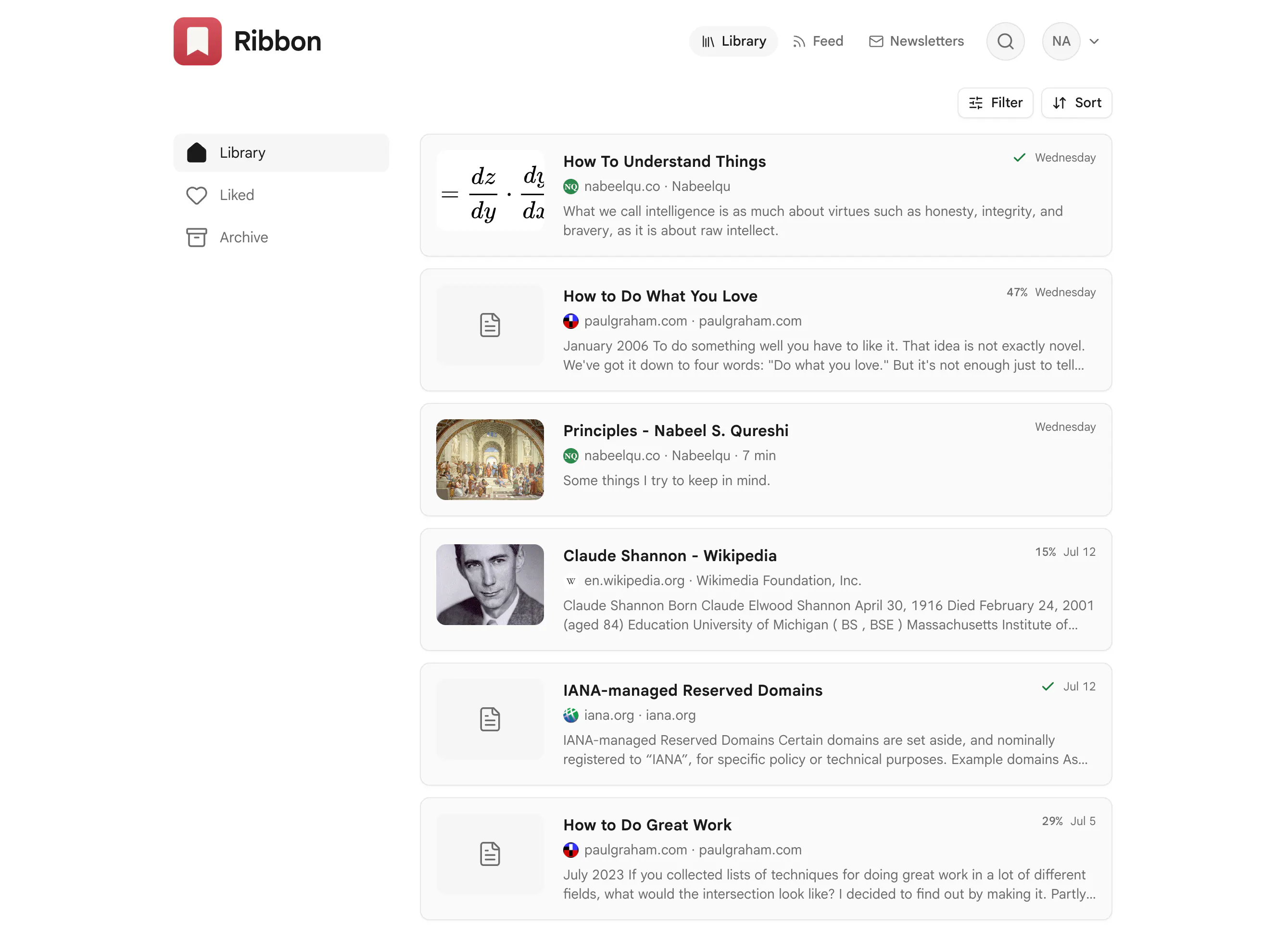Click the Library books icon in top navigation
Viewport: 1288px width, 927px height.
click(x=707, y=41)
